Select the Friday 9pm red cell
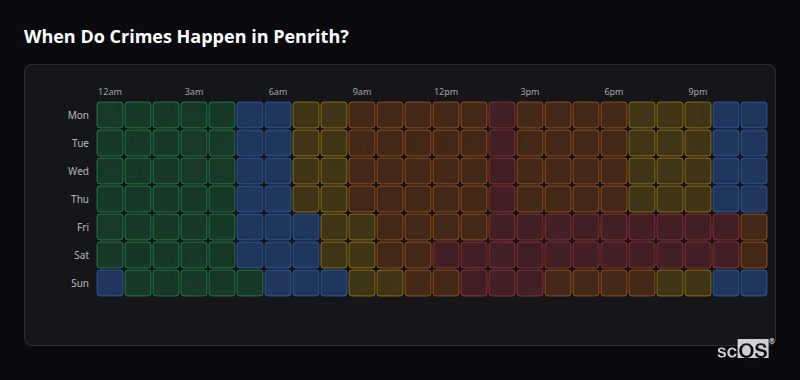 [x=698, y=227]
